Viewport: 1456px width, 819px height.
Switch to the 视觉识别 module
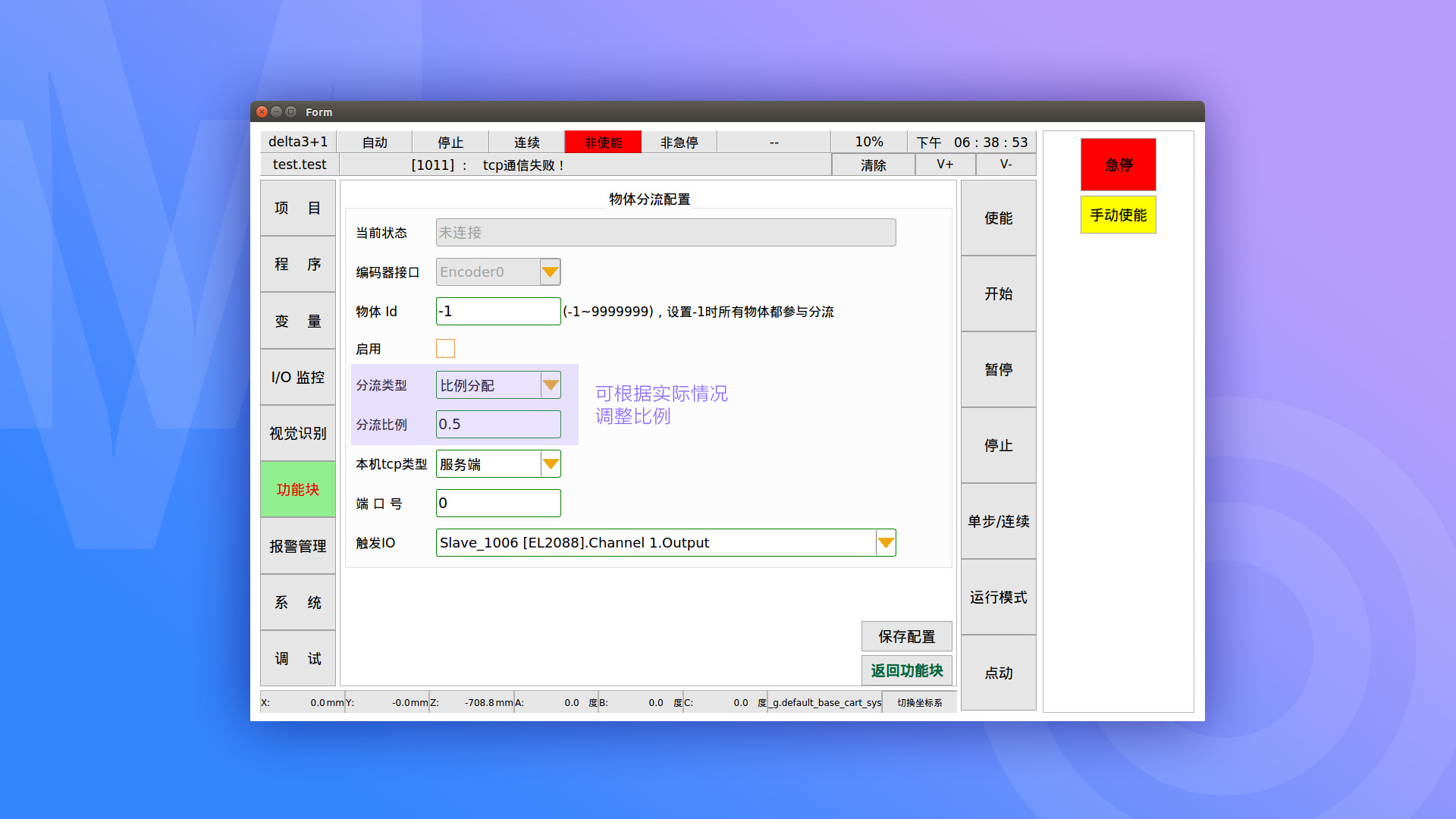coord(297,433)
